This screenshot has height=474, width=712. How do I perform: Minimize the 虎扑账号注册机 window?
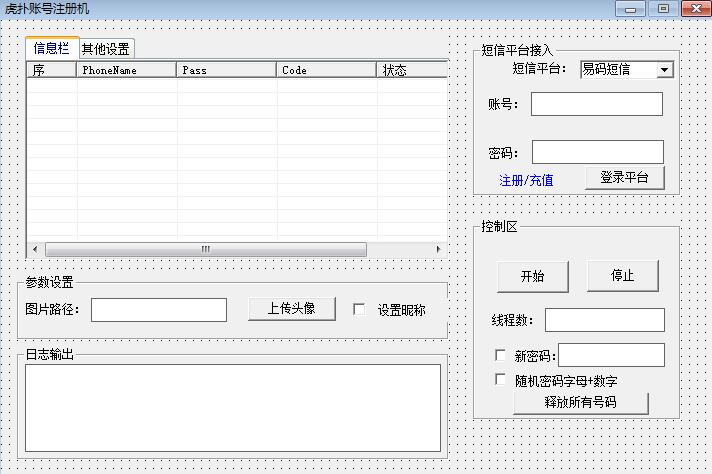(630, 9)
